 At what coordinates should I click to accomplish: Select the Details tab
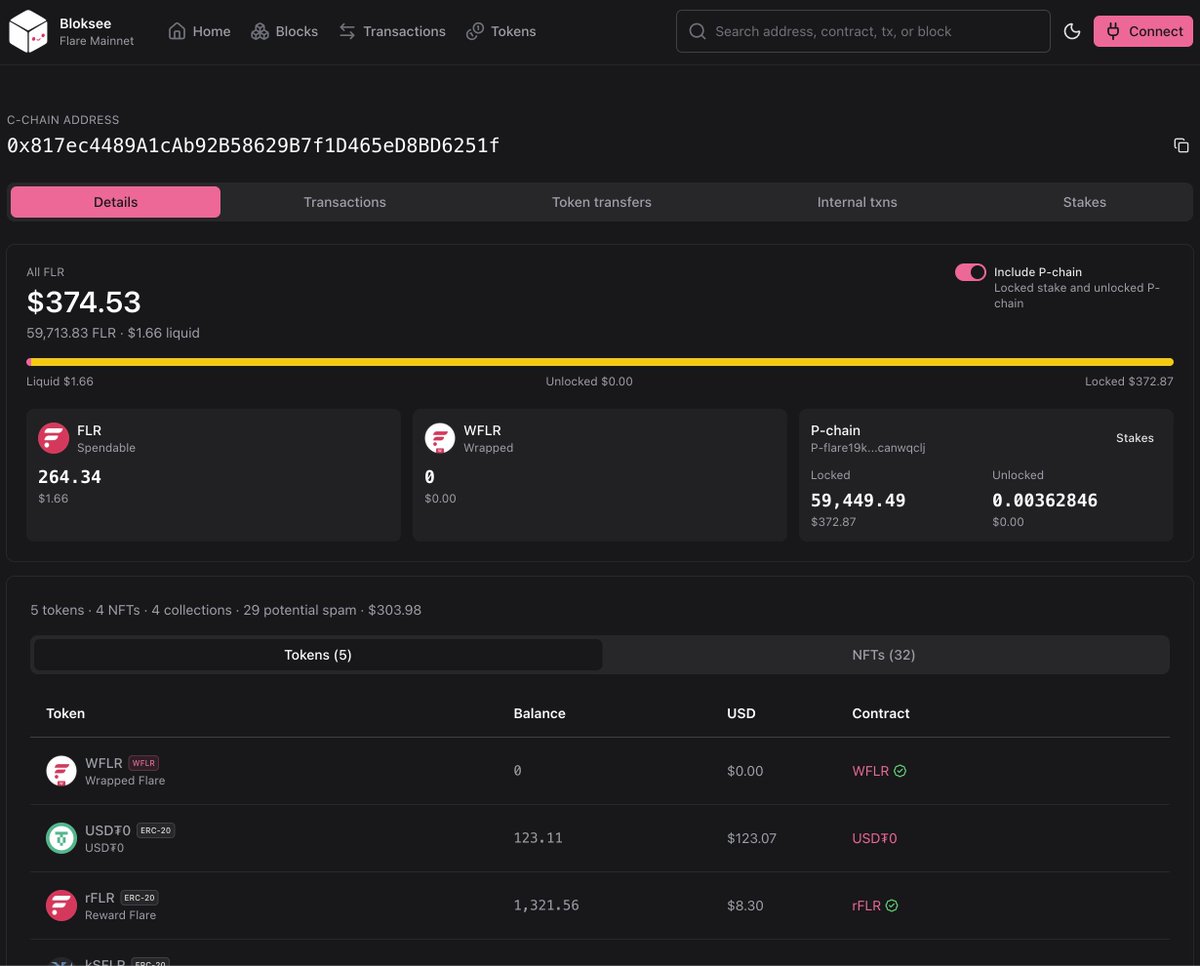116,202
